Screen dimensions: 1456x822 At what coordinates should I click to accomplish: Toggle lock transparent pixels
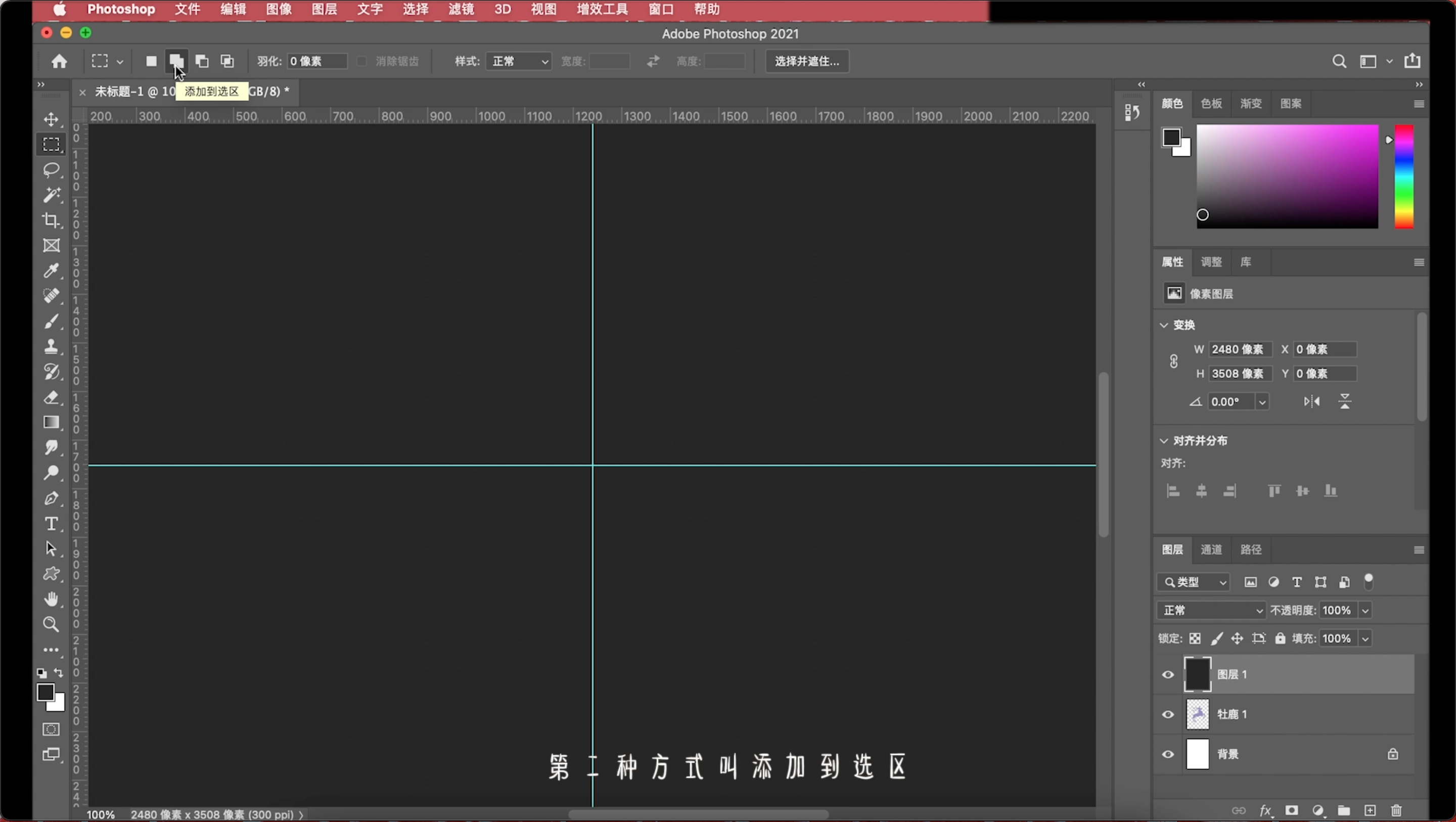1195,638
